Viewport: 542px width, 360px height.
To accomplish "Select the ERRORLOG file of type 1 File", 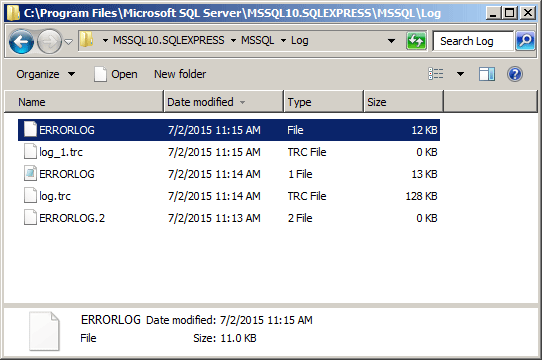I will 229,174.
